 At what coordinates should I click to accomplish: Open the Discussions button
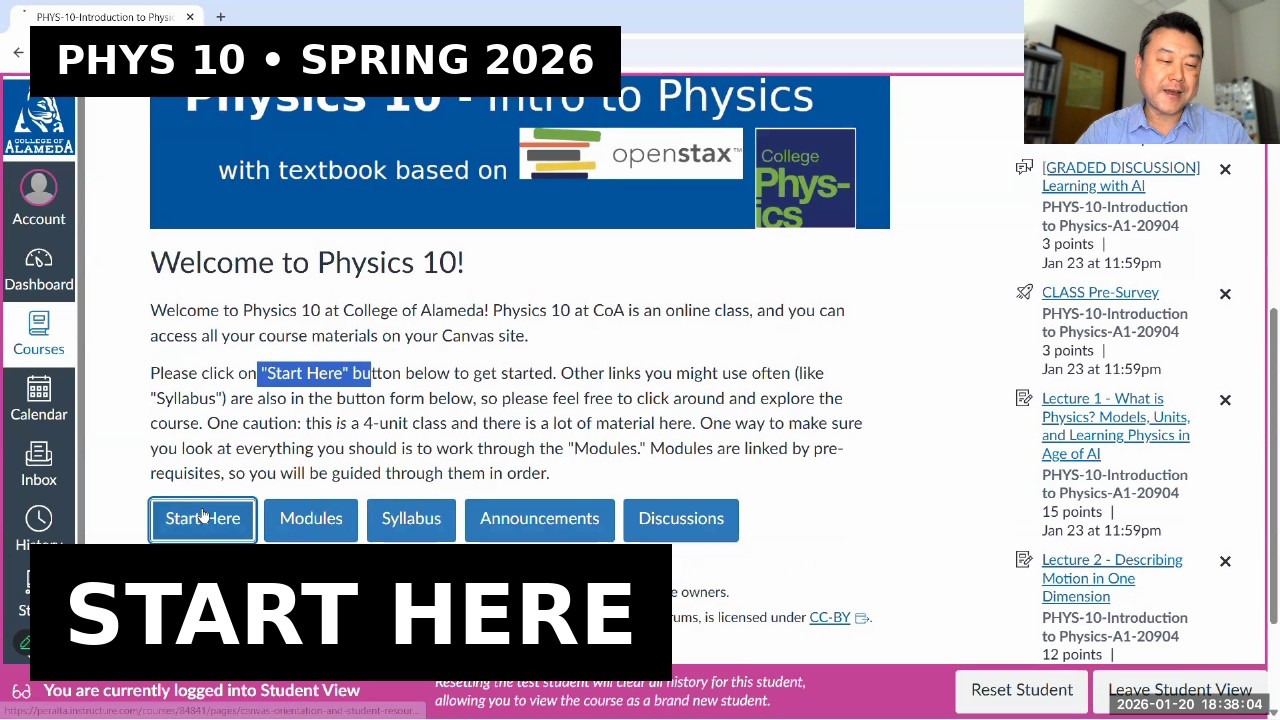(x=681, y=519)
